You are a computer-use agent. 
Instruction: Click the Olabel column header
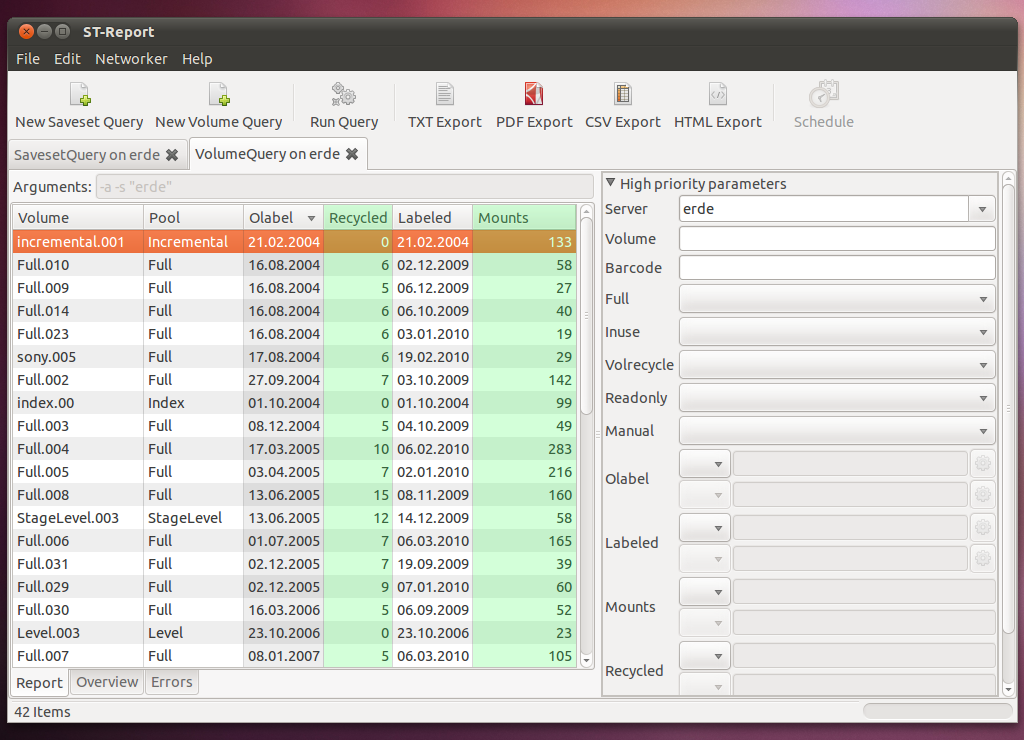coord(283,217)
